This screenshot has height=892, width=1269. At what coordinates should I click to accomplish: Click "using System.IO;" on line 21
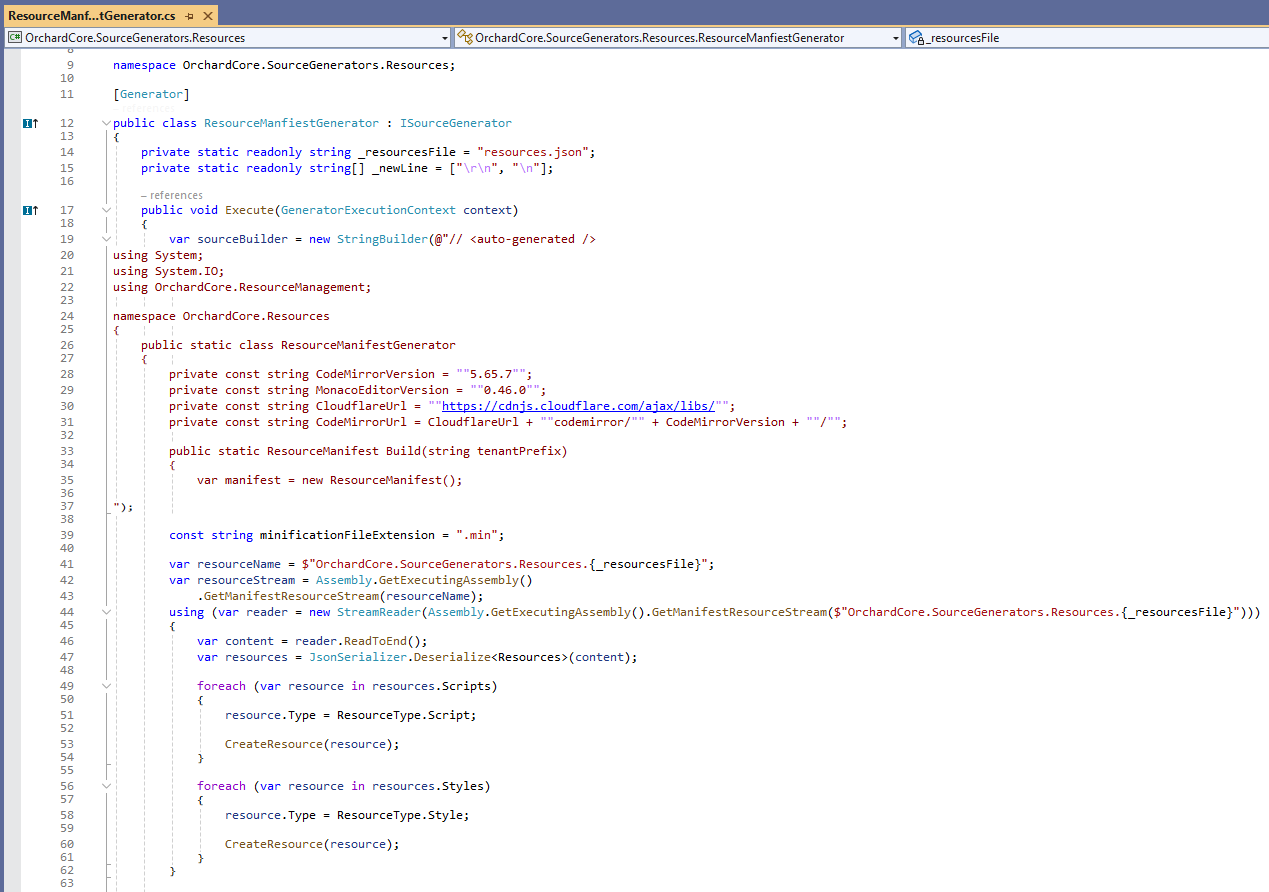pyautogui.click(x=169, y=271)
